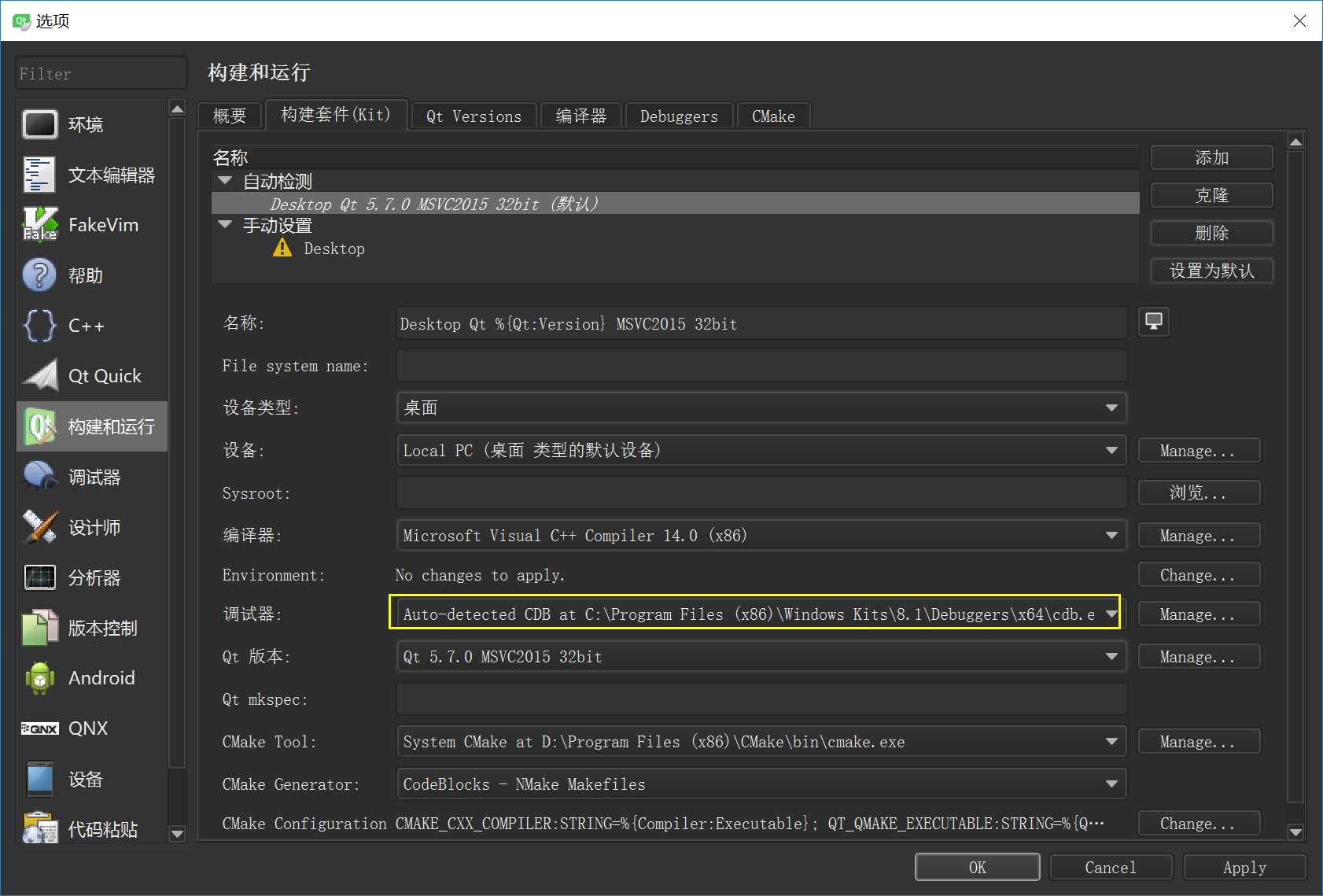1323x896 pixels.
Task: Open the 设计师 designer category icon
Action: [x=39, y=527]
